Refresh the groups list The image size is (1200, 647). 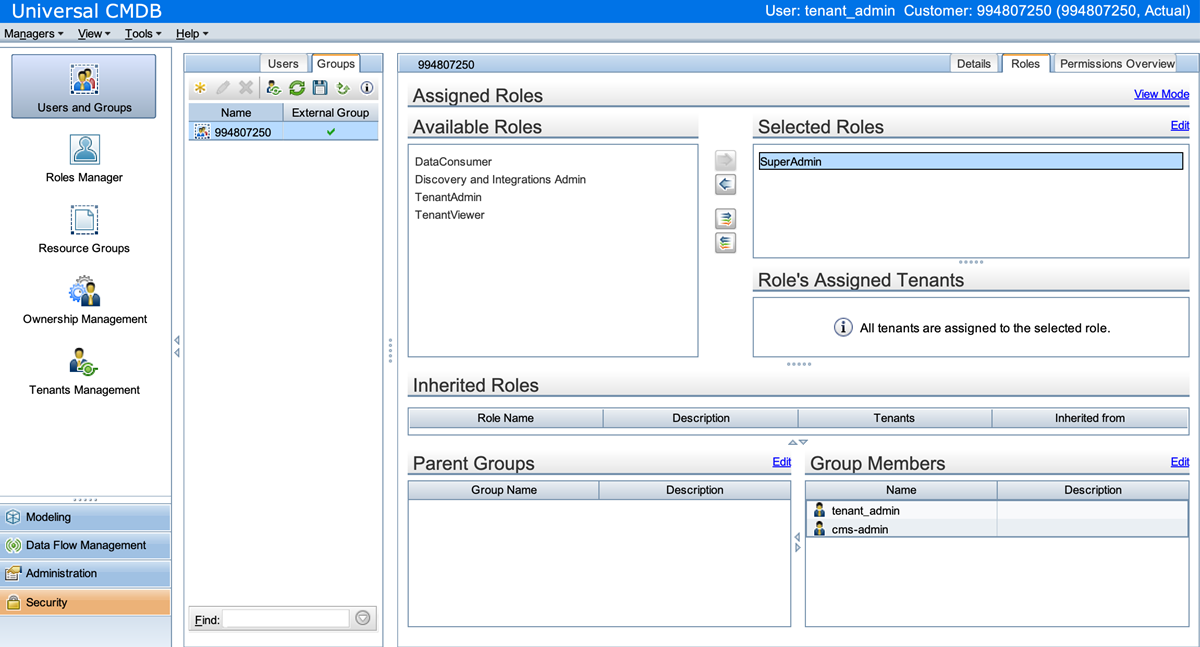pyautogui.click(x=296, y=88)
